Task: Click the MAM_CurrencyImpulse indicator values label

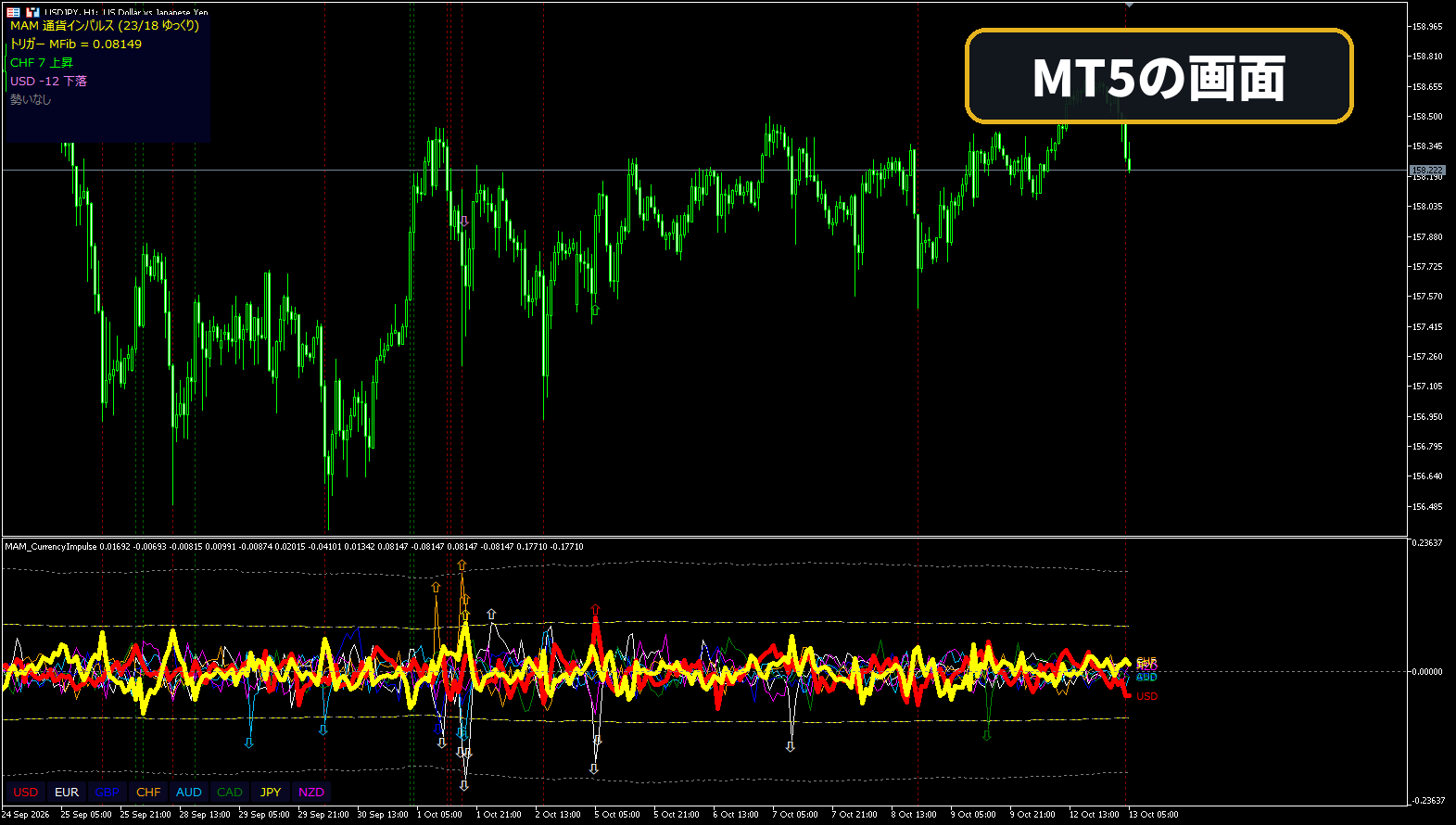Action: pos(294,547)
